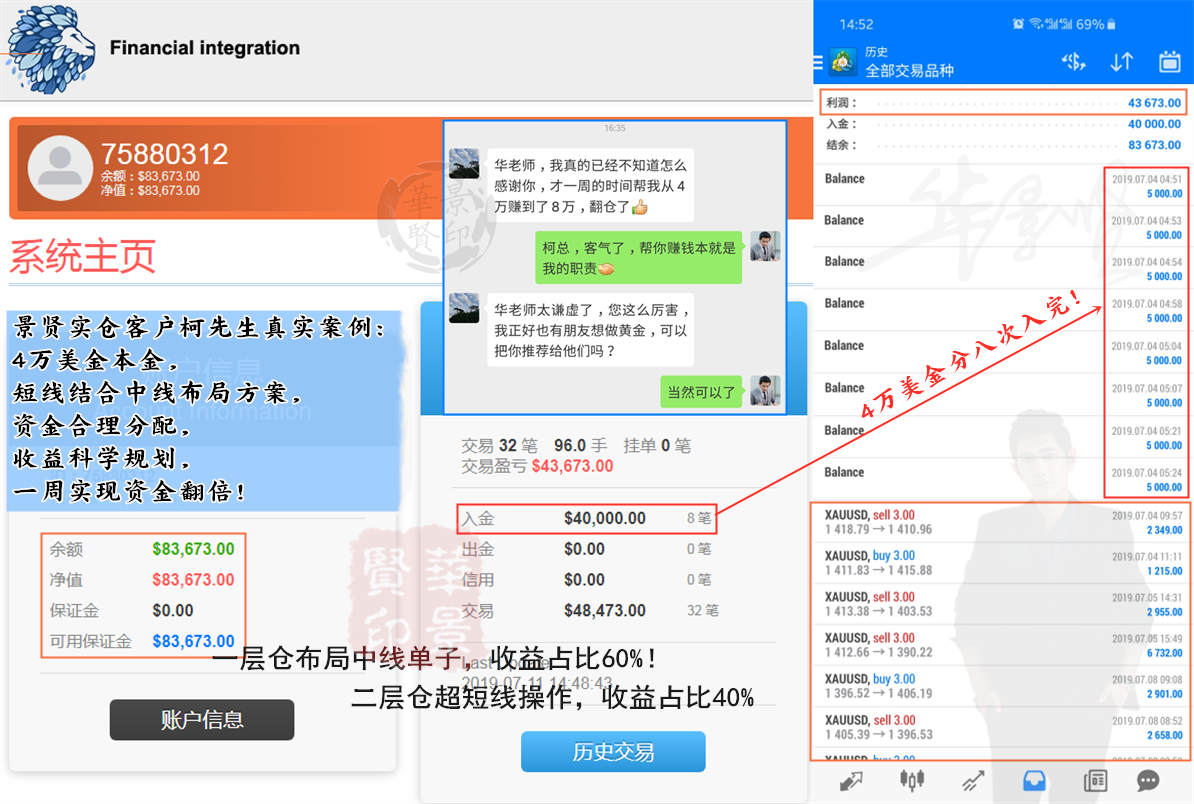Image resolution: width=1194 pixels, height=804 pixels.
Task: Open XAUUSD sell trade 1405.39 → 1396.53
Action: click(1003, 728)
